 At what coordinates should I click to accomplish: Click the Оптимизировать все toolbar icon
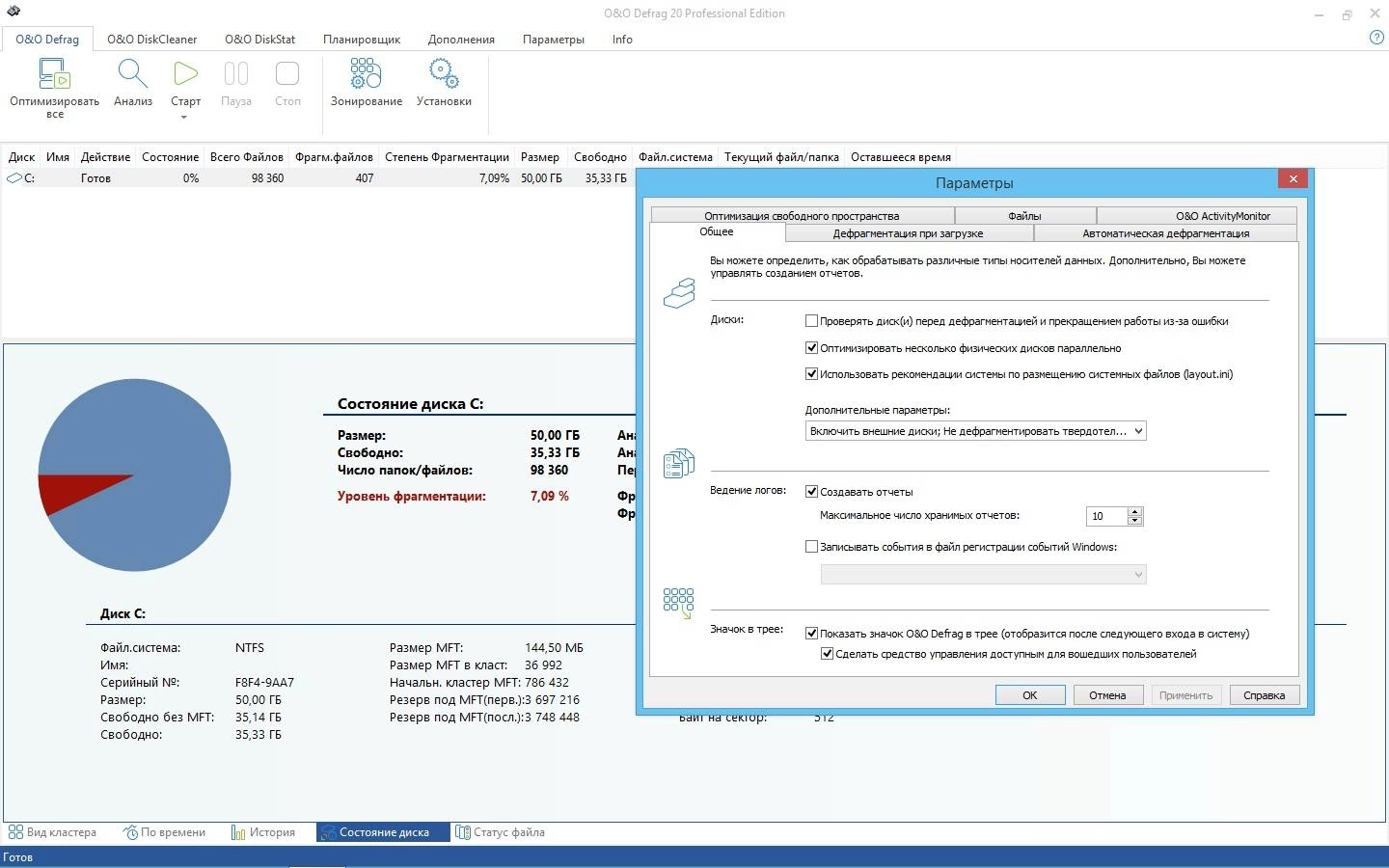[x=54, y=74]
